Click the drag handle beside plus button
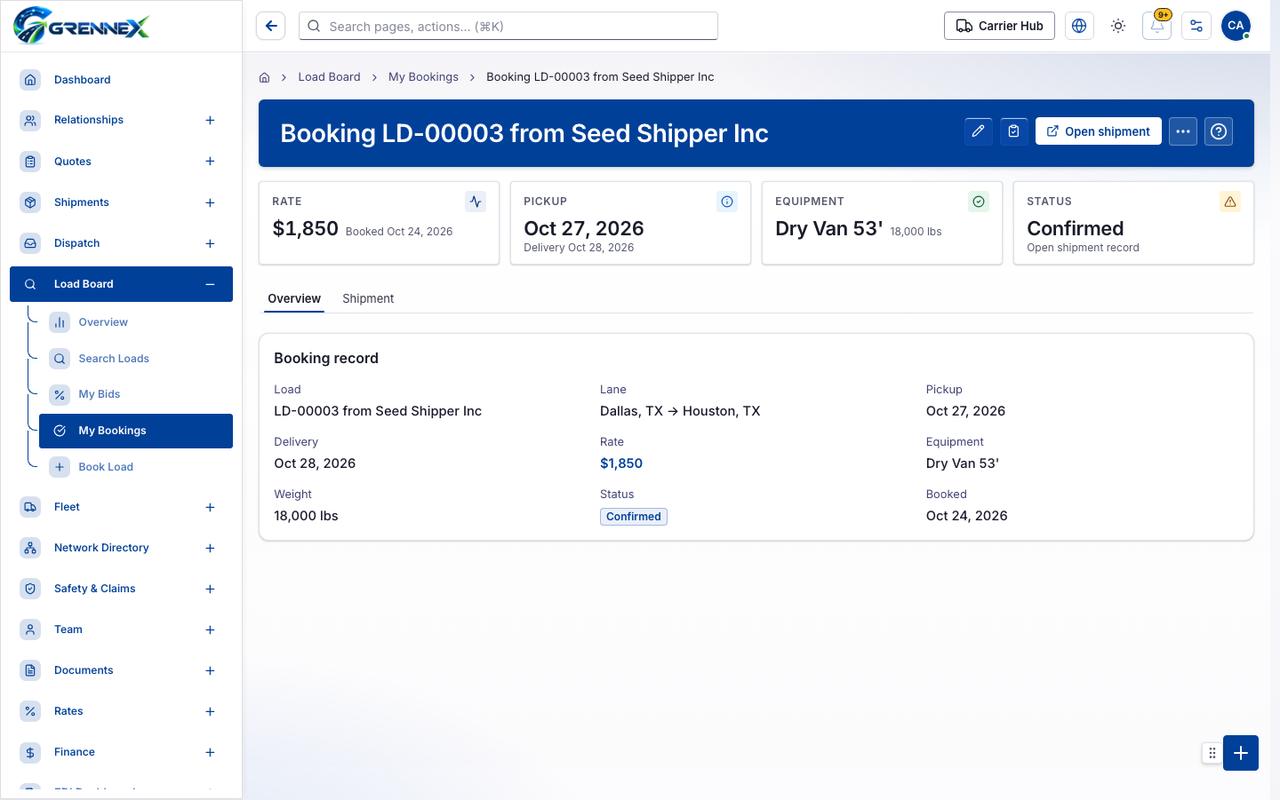The image size is (1280, 800). (x=1212, y=753)
